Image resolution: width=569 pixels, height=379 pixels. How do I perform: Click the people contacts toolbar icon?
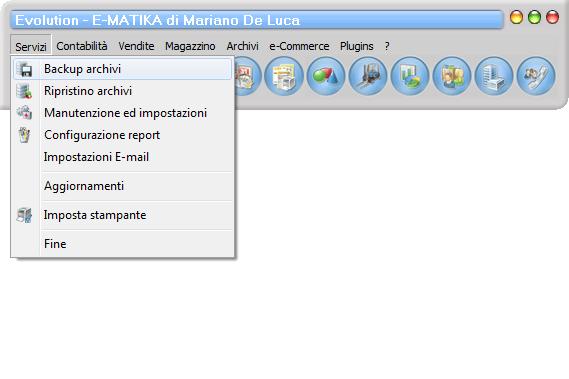point(452,76)
